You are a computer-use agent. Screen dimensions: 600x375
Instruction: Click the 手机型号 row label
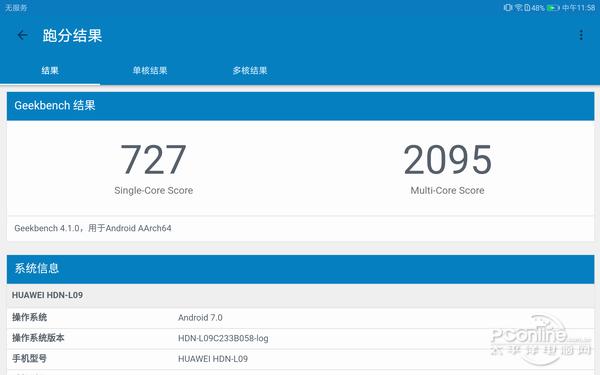pos(29,359)
